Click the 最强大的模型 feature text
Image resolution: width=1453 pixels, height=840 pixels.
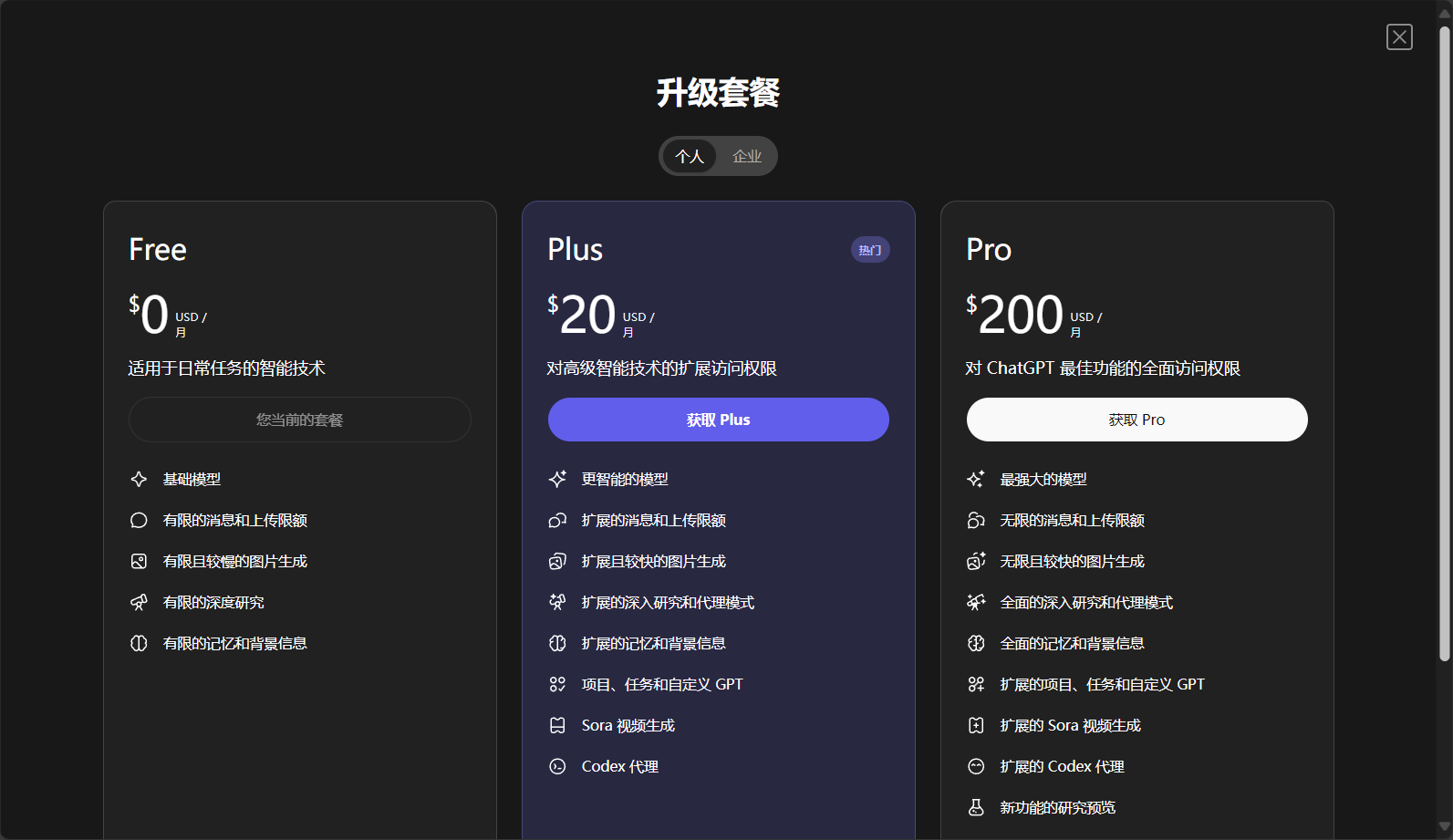pyautogui.click(x=1043, y=479)
